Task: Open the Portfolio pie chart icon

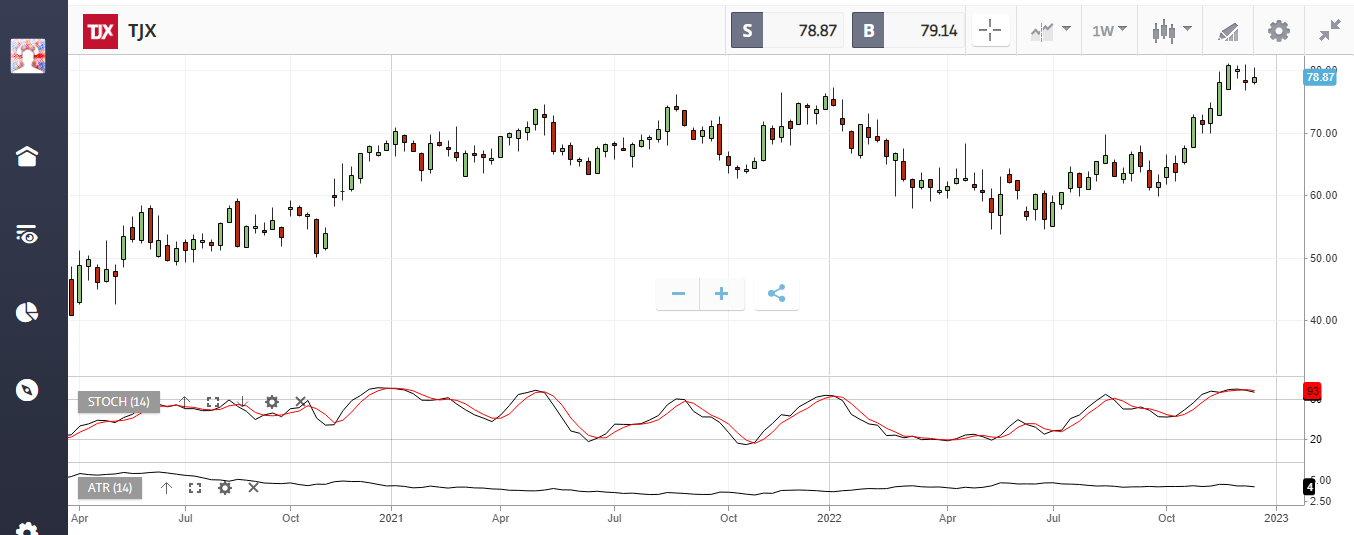Action: coord(27,312)
